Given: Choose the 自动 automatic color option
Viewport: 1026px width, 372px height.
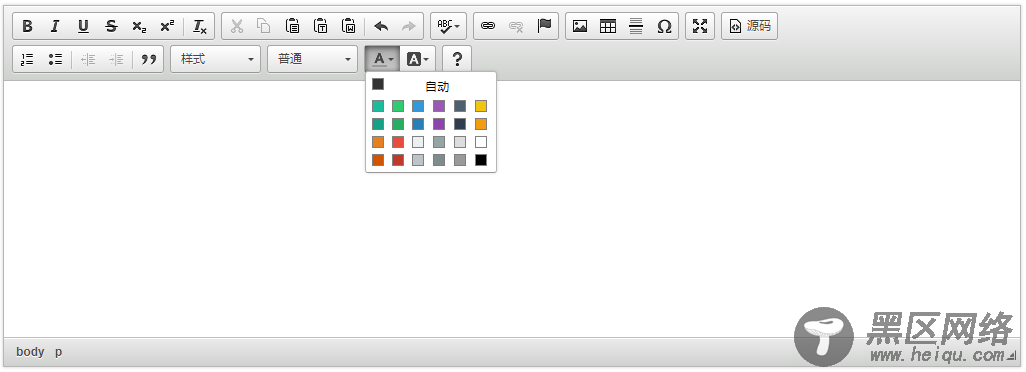Looking at the screenshot, I should click(x=431, y=85).
